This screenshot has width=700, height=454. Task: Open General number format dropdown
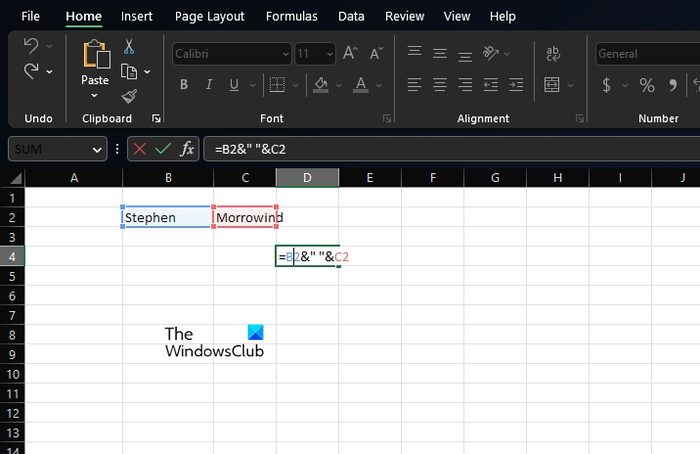pos(647,54)
